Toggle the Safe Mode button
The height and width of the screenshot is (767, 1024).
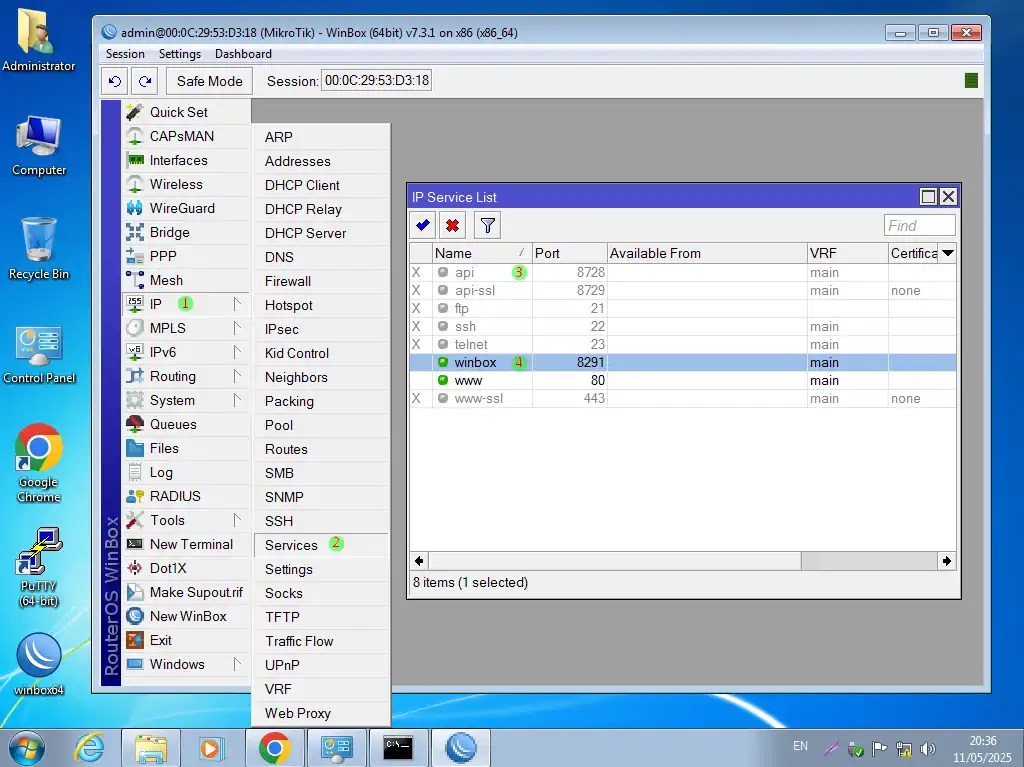209,81
